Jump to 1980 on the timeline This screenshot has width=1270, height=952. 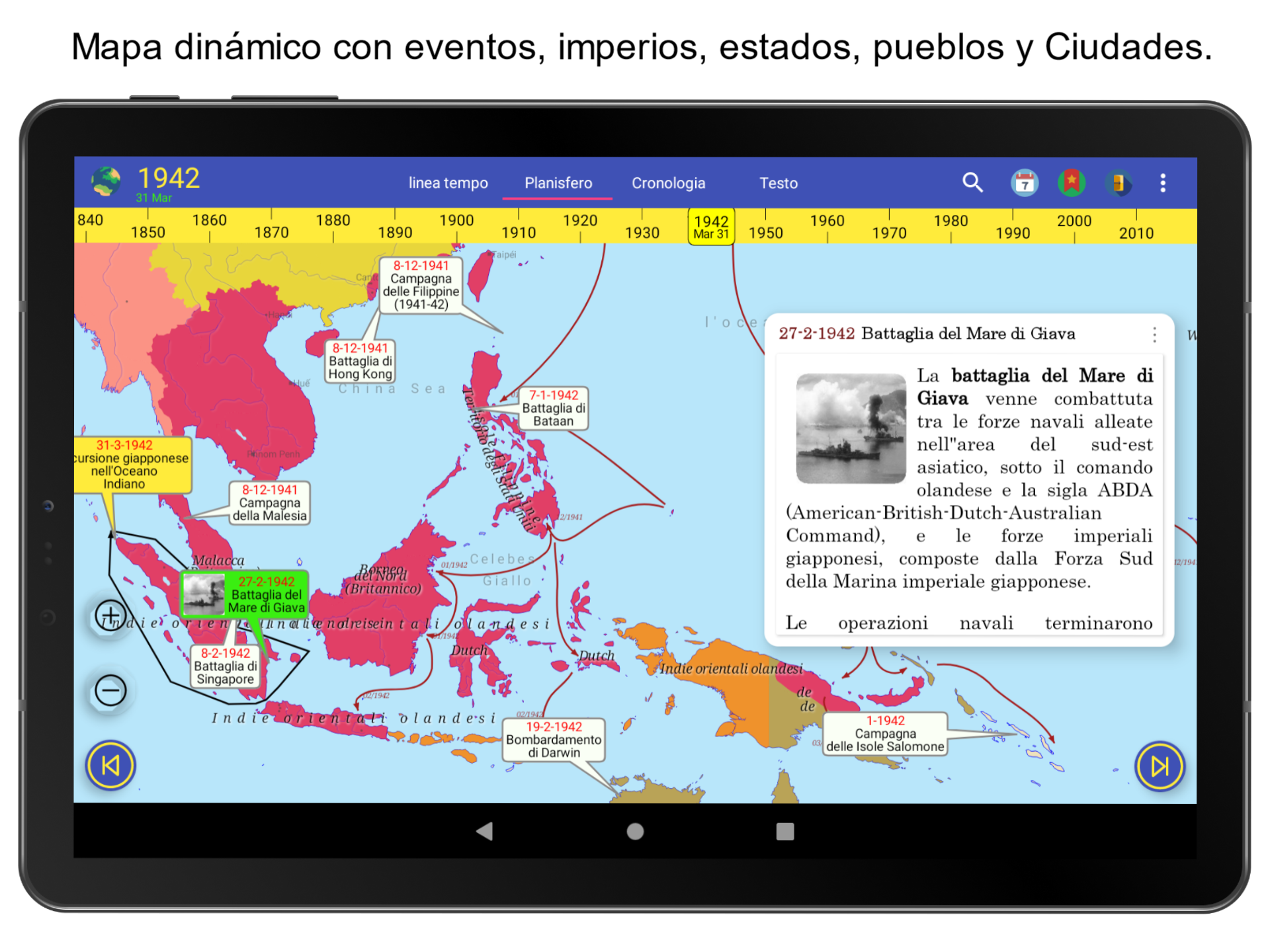[951, 220]
